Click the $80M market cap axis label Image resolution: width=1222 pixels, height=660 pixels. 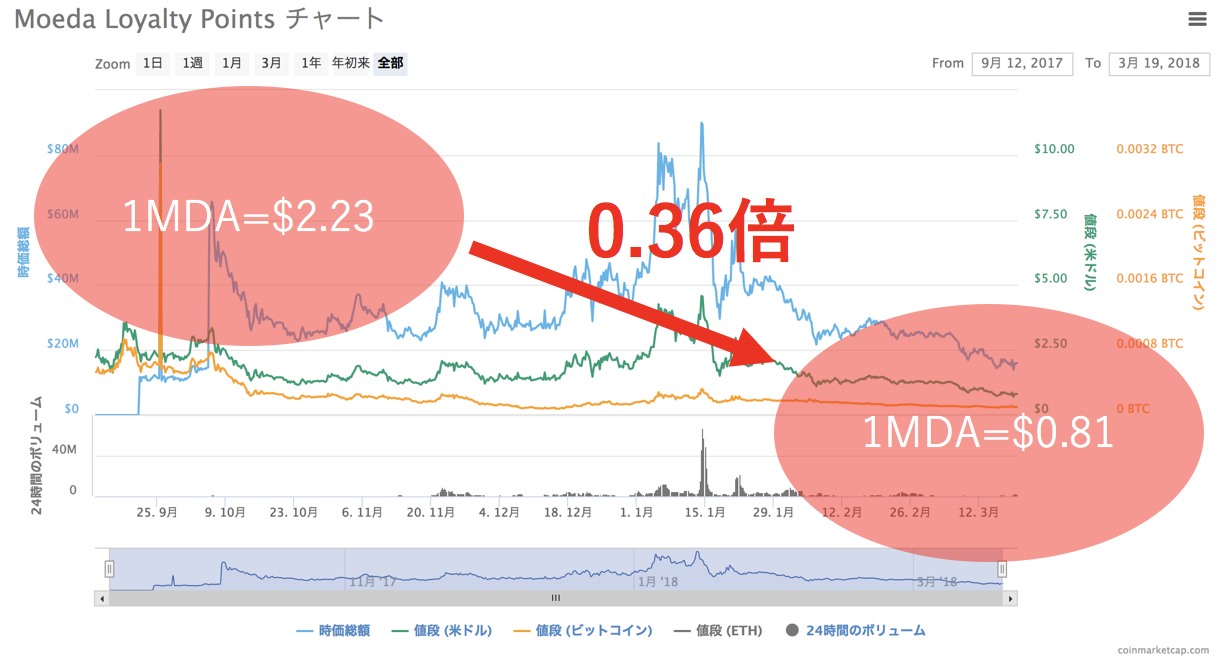point(63,149)
